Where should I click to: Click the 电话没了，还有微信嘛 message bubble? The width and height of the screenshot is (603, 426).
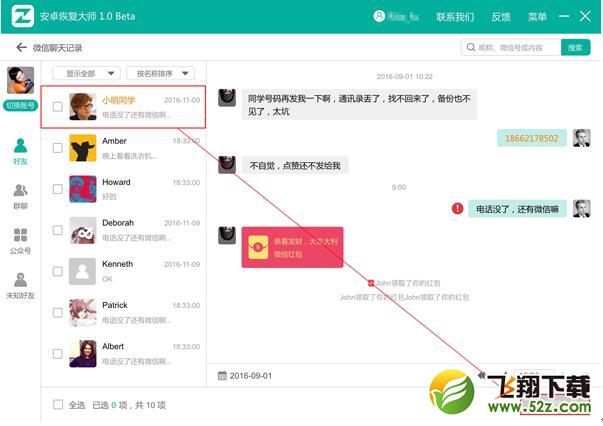point(517,208)
